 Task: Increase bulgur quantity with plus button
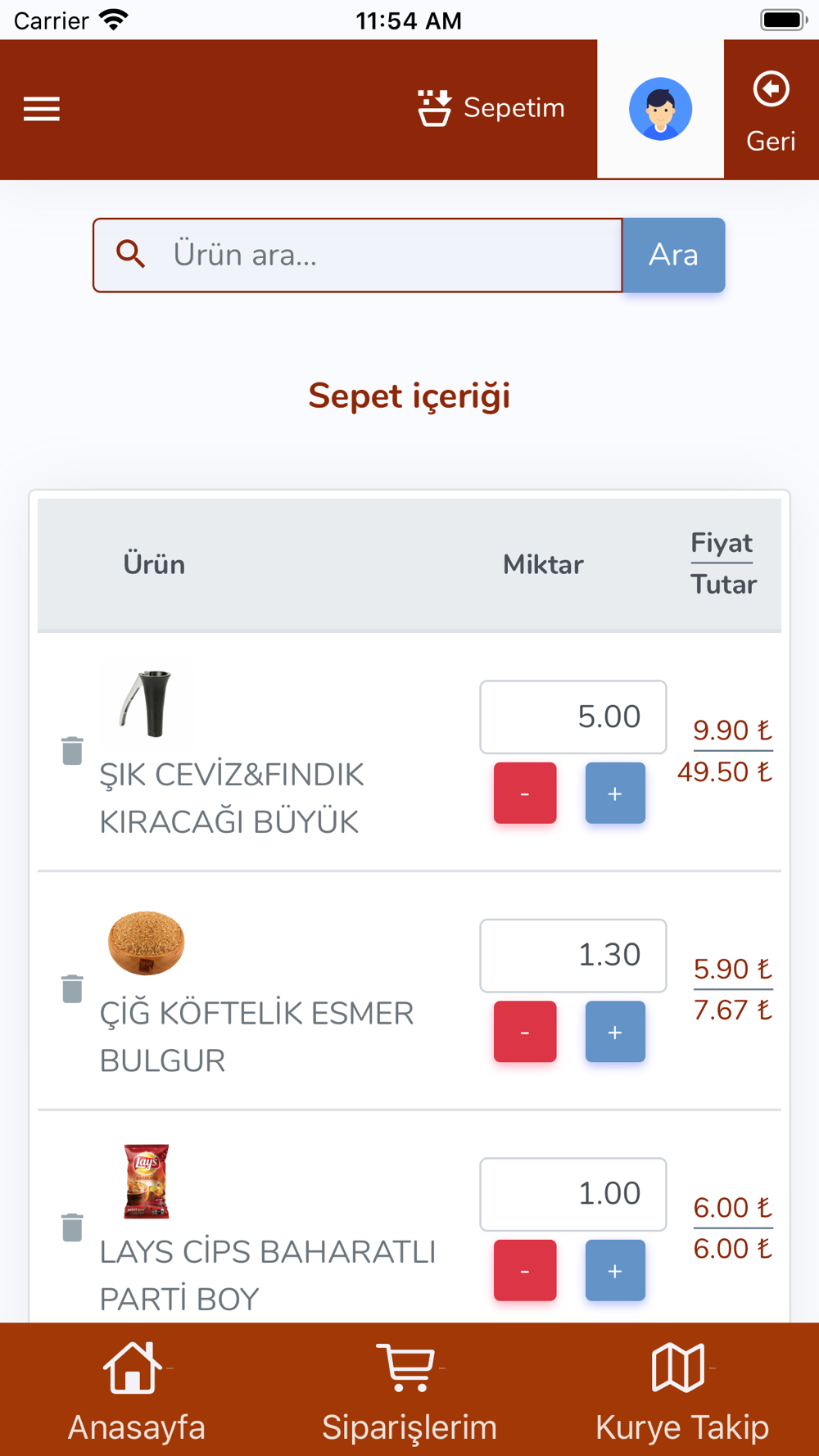point(615,1031)
